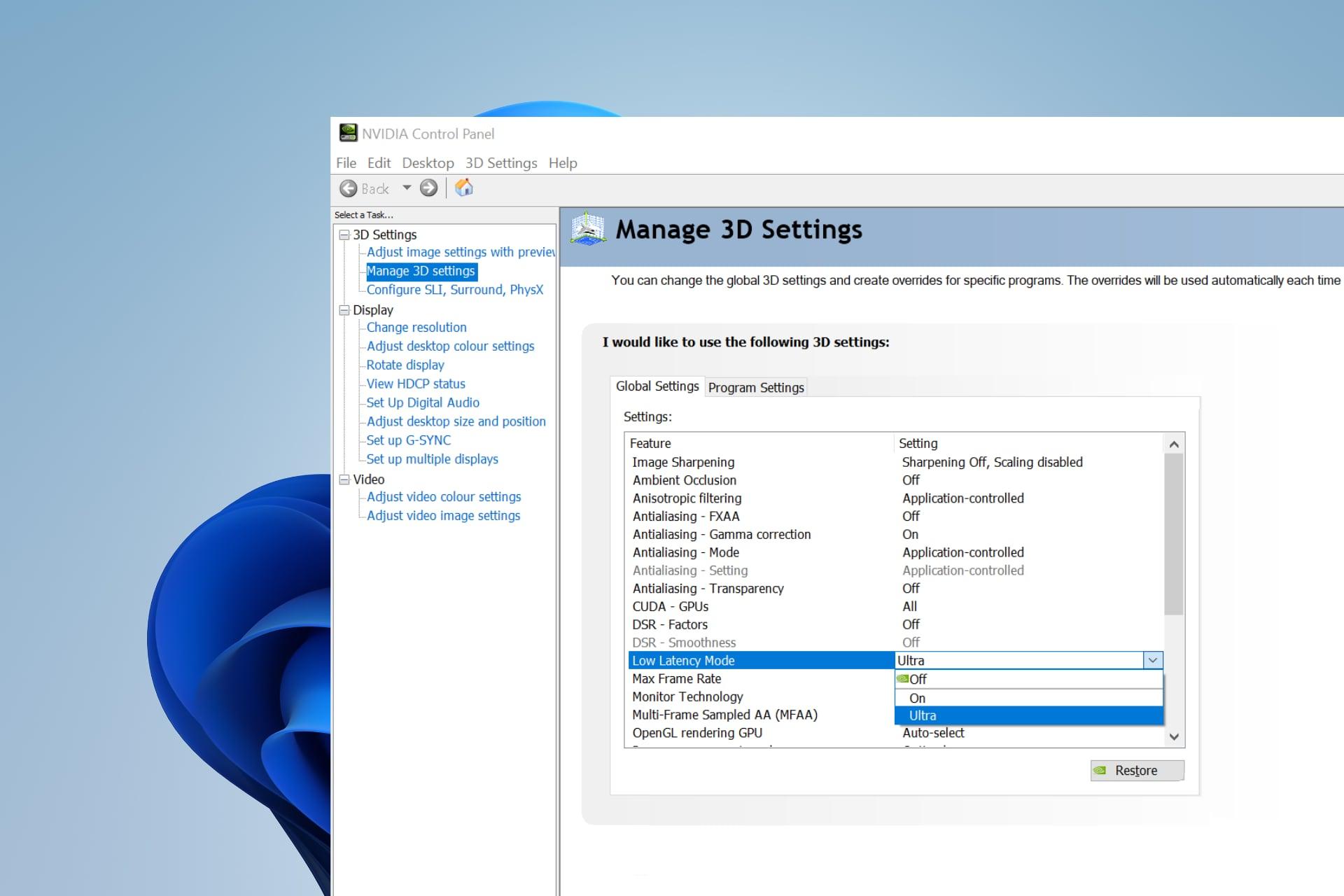
Task: Open the Back button history dropdown arrow
Action: [407, 188]
